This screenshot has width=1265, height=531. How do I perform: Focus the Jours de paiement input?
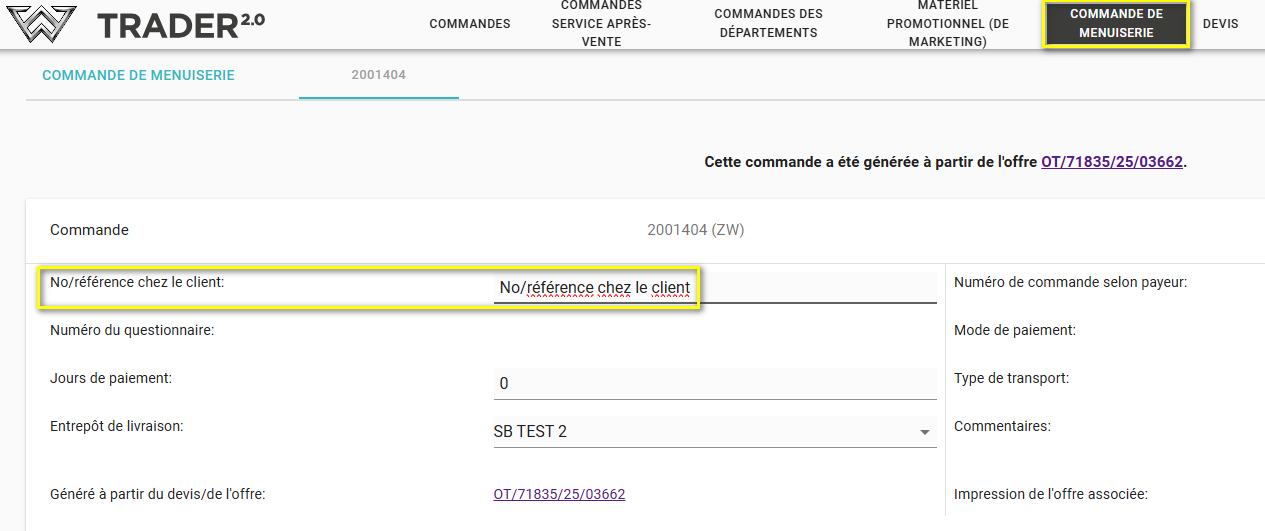pyautogui.click(x=714, y=384)
